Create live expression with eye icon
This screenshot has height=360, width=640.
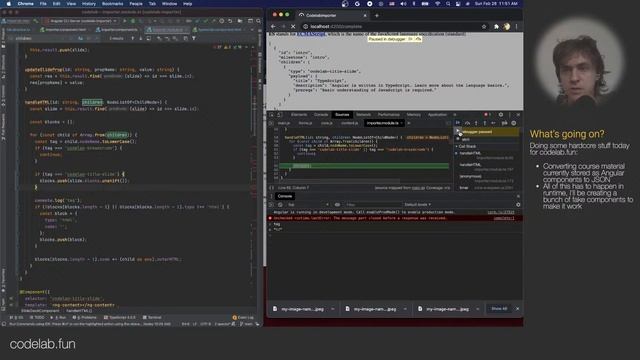(x=337, y=204)
